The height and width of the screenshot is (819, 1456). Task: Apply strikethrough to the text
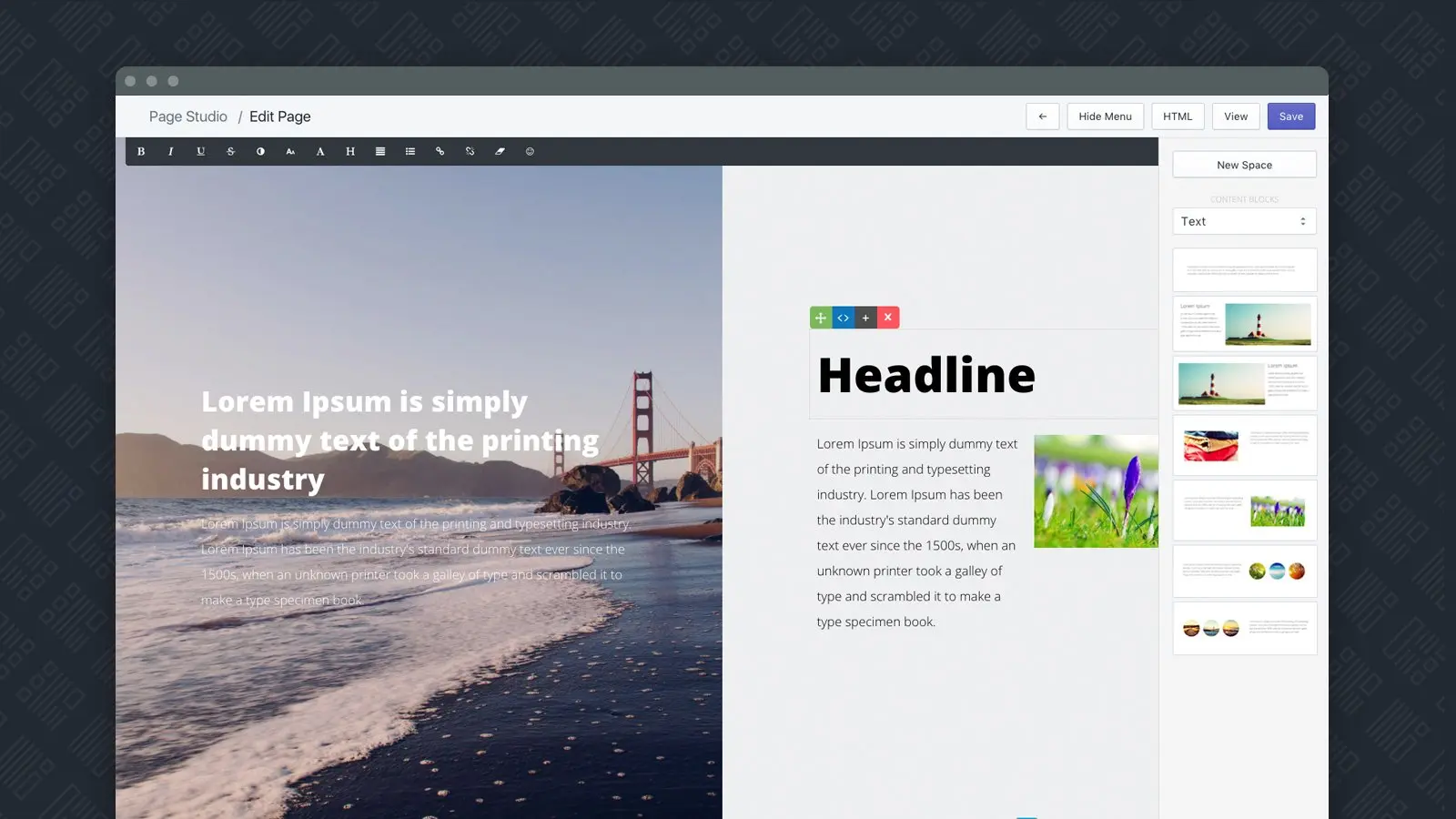(231, 152)
